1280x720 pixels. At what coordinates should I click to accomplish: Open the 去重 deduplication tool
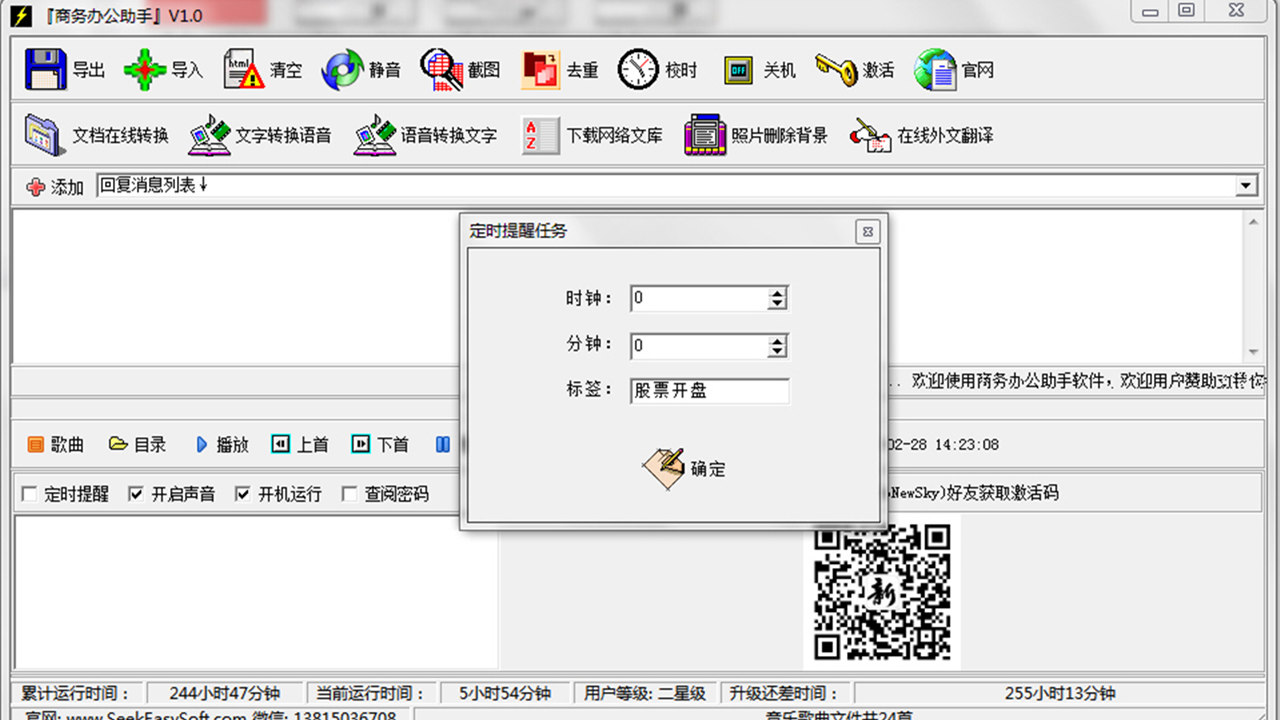pyautogui.click(x=558, y=69)
